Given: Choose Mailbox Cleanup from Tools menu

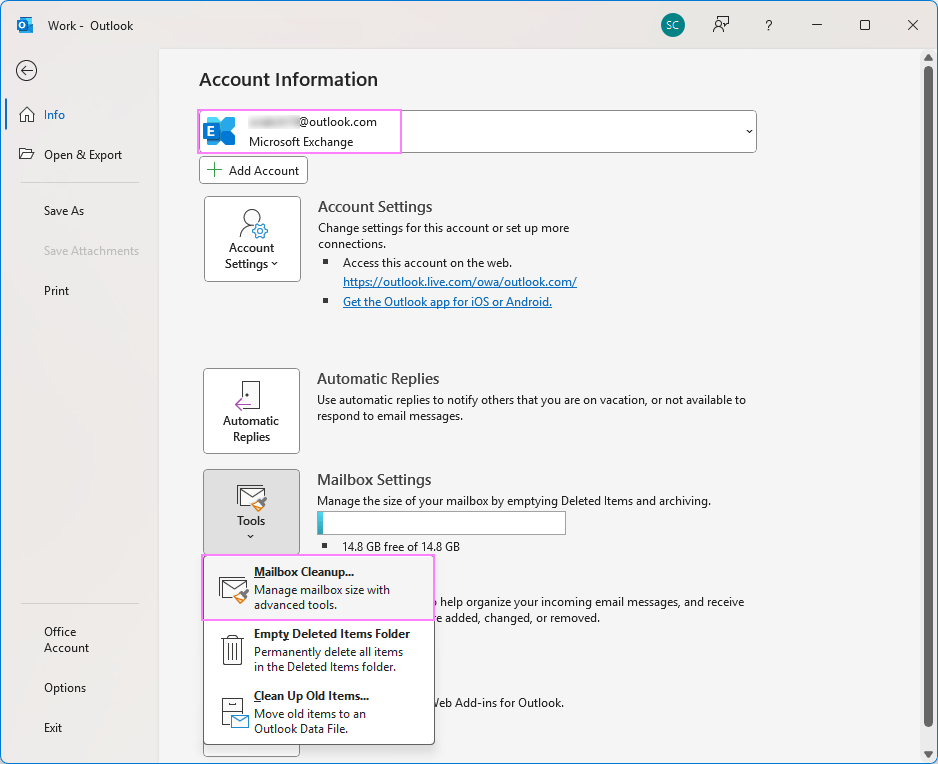Looking at the screenshot, I should click(318, 588).
